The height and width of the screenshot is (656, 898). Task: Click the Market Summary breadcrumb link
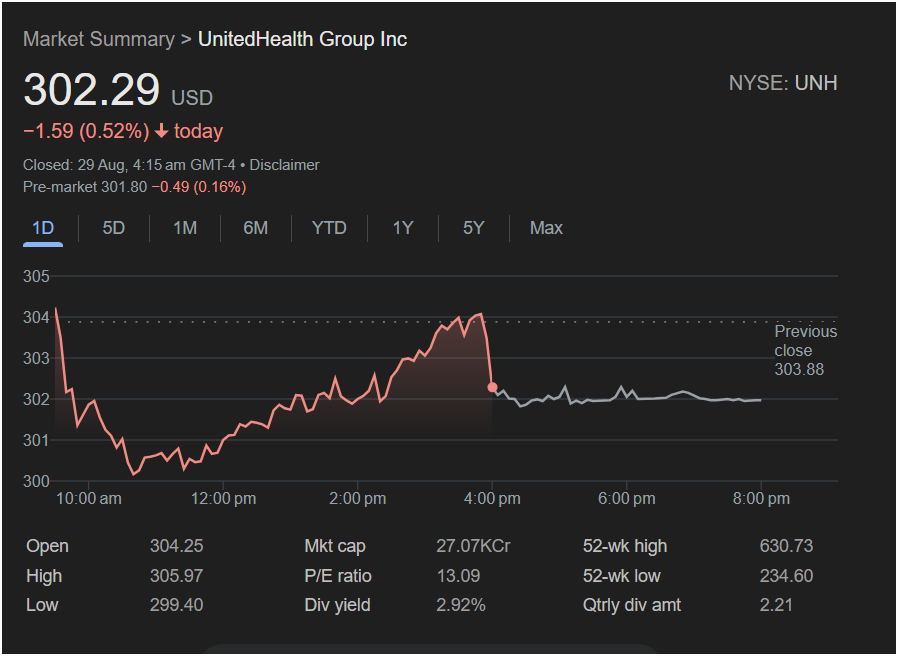(x=98, y=39)
